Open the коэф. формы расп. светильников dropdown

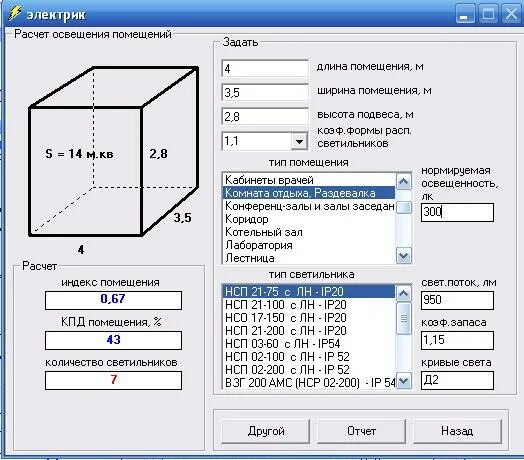(x=299, y=141)
